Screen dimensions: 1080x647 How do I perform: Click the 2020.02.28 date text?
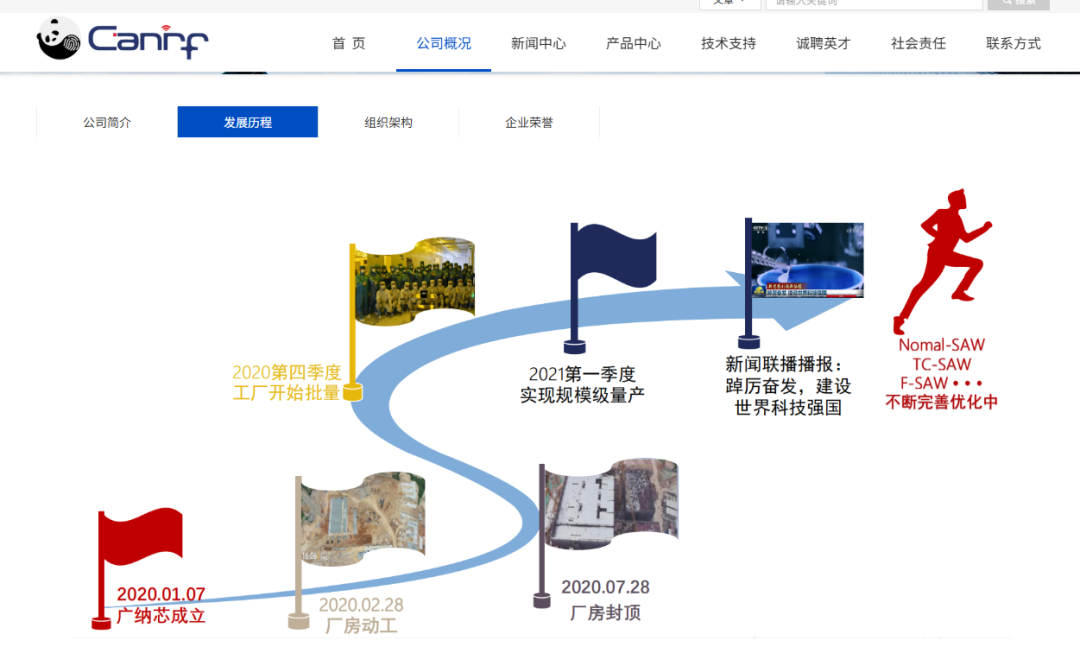coord(361,605)
